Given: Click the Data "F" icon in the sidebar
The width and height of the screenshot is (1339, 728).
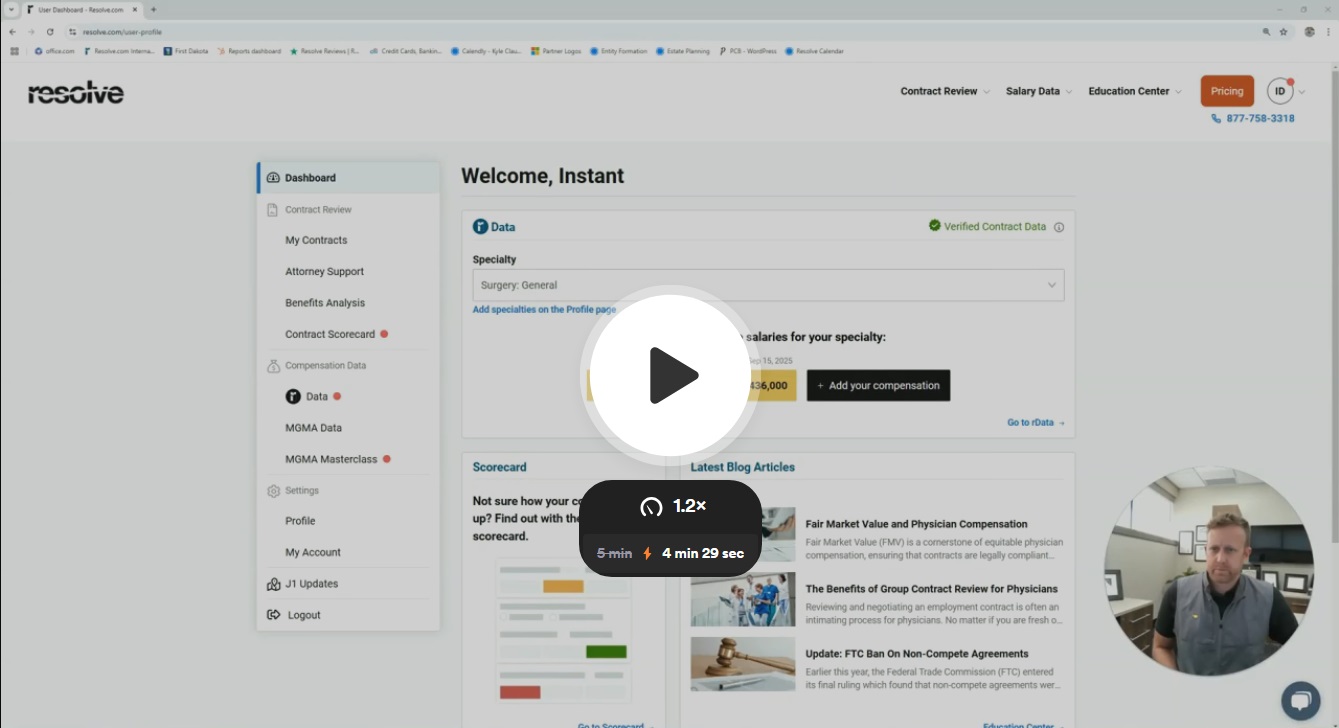Looking at the screenshot, I should point(292,396).
